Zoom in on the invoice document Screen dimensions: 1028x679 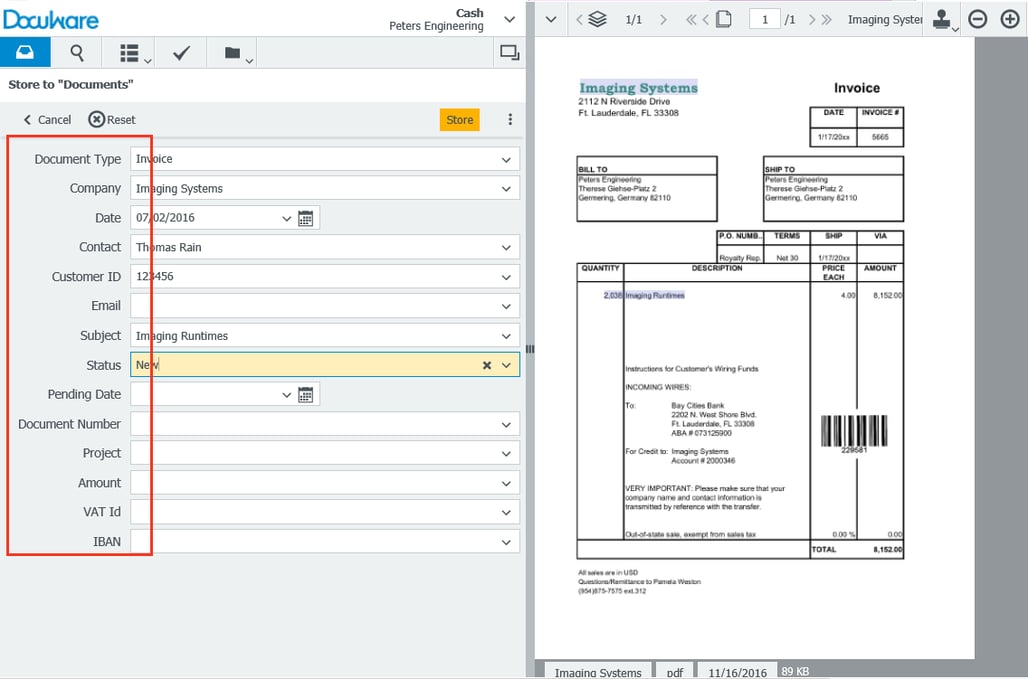click(1008, 18)
